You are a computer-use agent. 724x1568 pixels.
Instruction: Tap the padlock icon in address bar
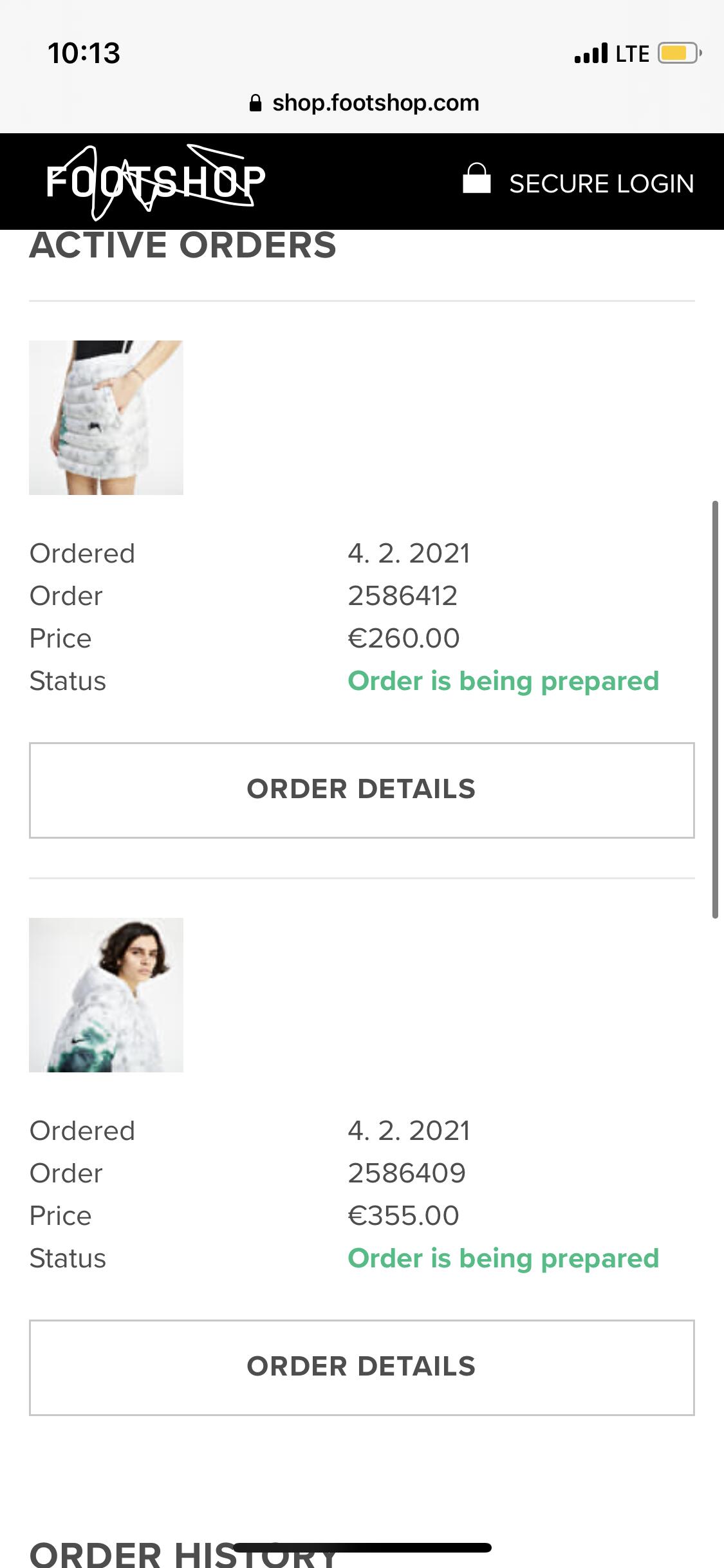pyautogui.click(x=255, y=104)
